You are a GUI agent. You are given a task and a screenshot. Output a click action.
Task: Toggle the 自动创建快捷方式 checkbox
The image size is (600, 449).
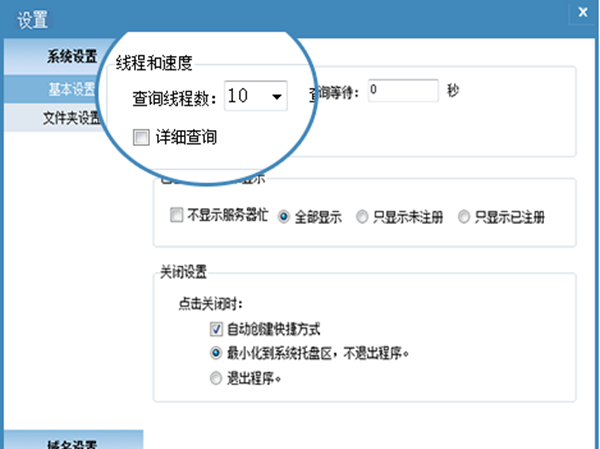coord(216,329)
